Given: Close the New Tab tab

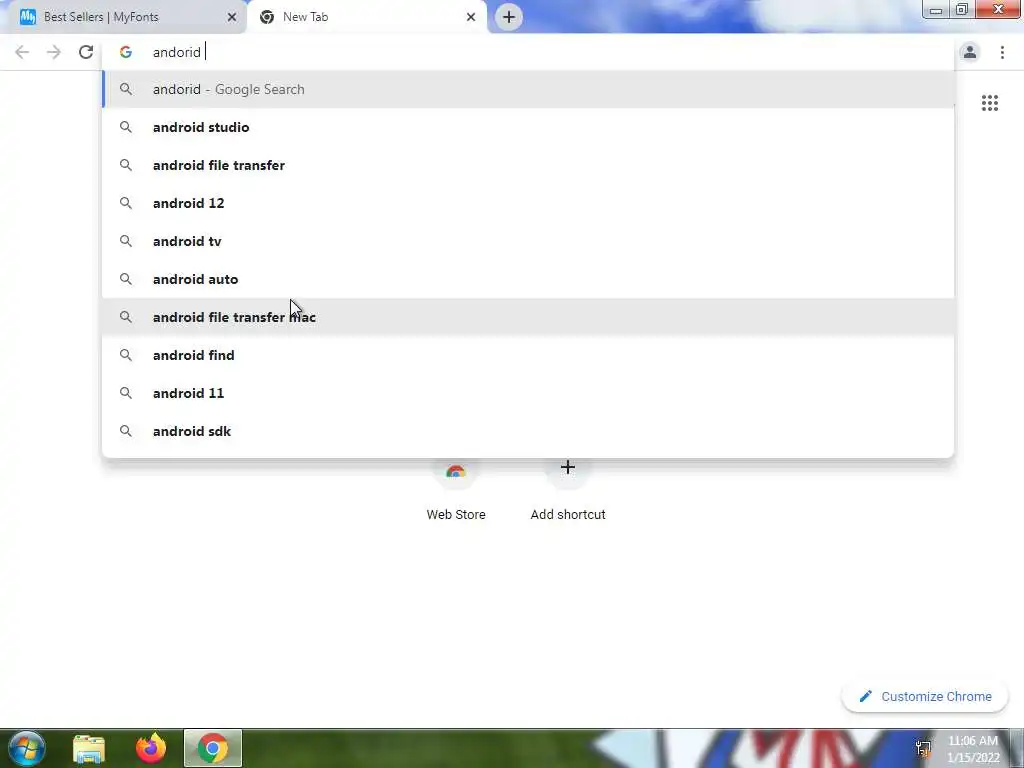Looking at the screenshot, I should tap(471, 17).
